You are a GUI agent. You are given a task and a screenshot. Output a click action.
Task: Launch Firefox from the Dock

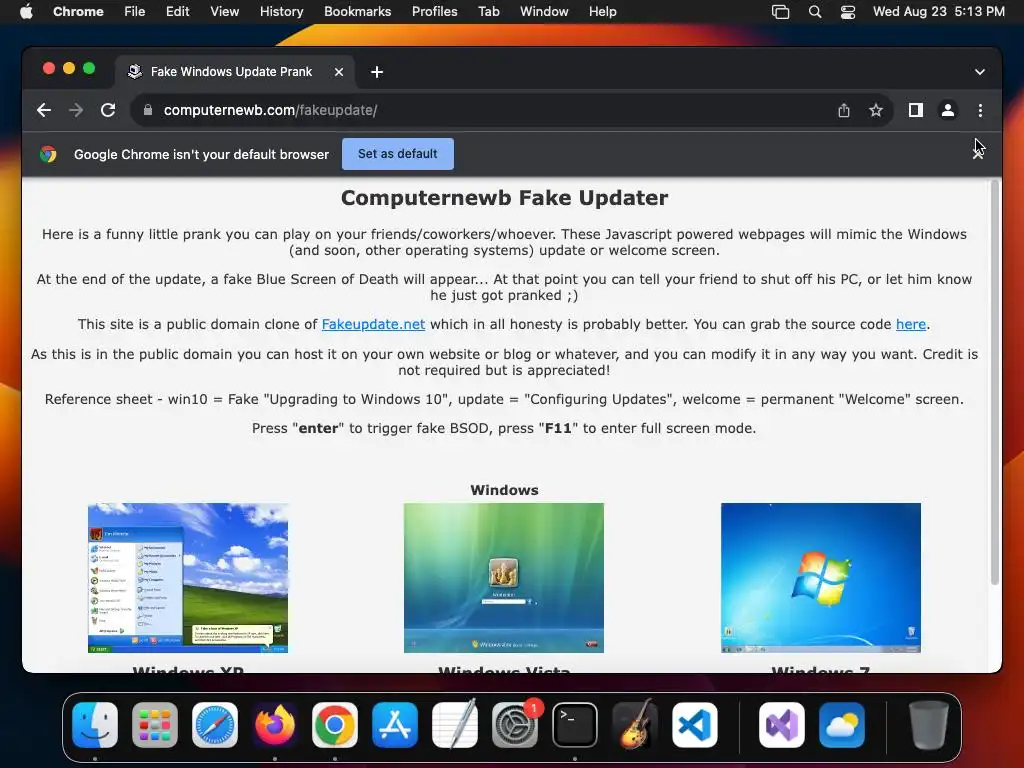pos(275,725)
